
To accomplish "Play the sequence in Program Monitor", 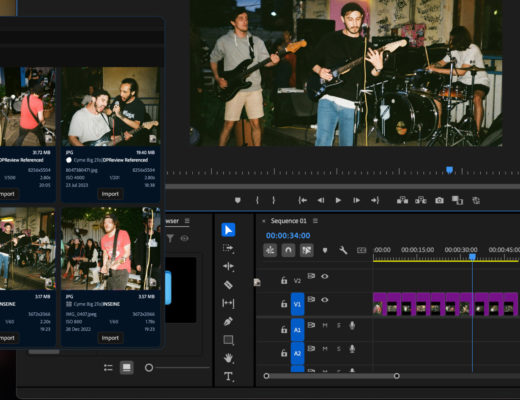I will (x=338, y=200).
